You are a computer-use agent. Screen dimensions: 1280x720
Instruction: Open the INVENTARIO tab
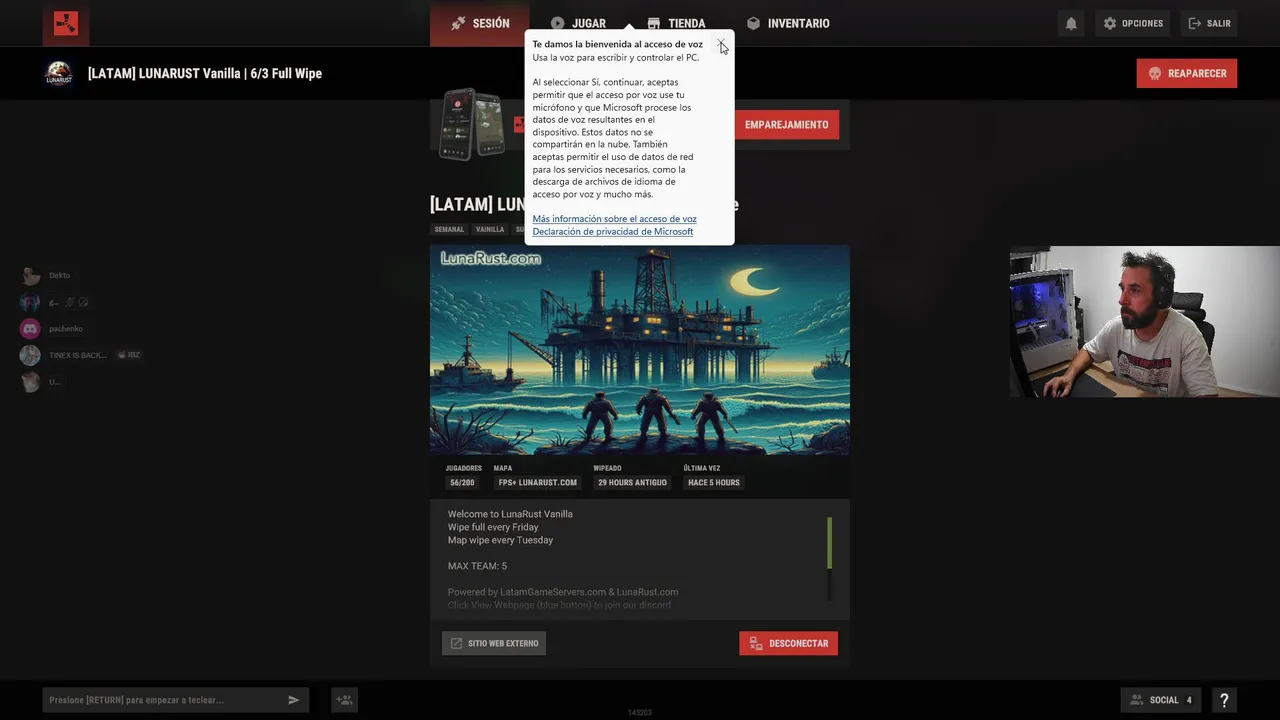788,23
